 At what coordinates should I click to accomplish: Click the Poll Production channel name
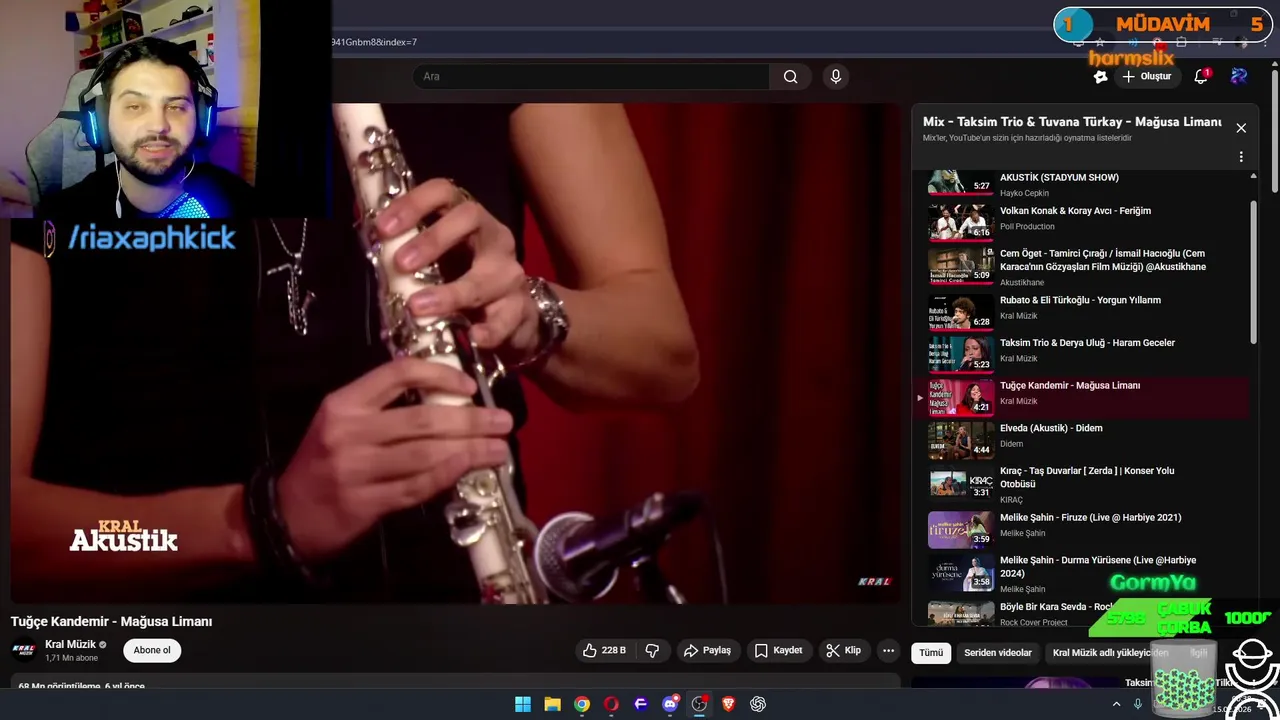click(1027, 227)
